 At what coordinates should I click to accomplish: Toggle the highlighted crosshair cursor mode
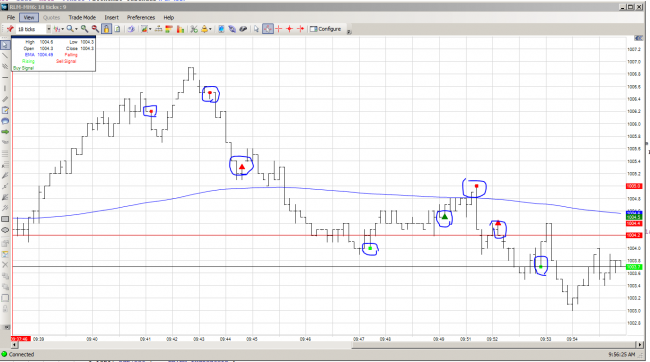(268, 29)
